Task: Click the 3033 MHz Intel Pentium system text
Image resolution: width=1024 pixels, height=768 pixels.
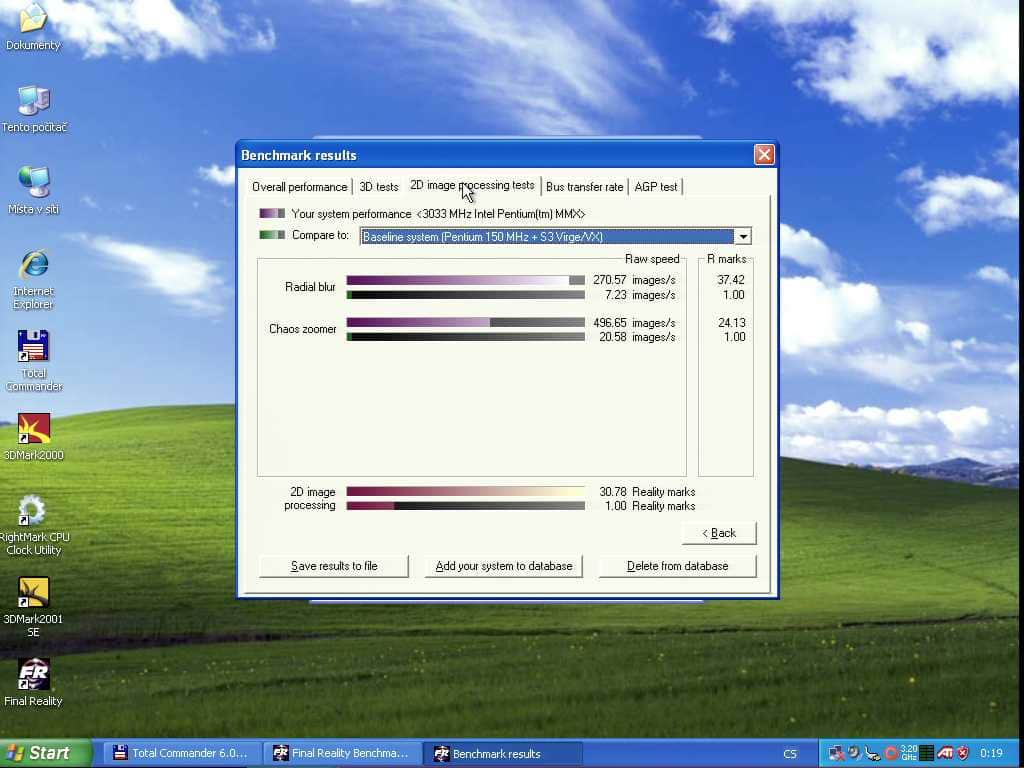Action: pos(500,214)
